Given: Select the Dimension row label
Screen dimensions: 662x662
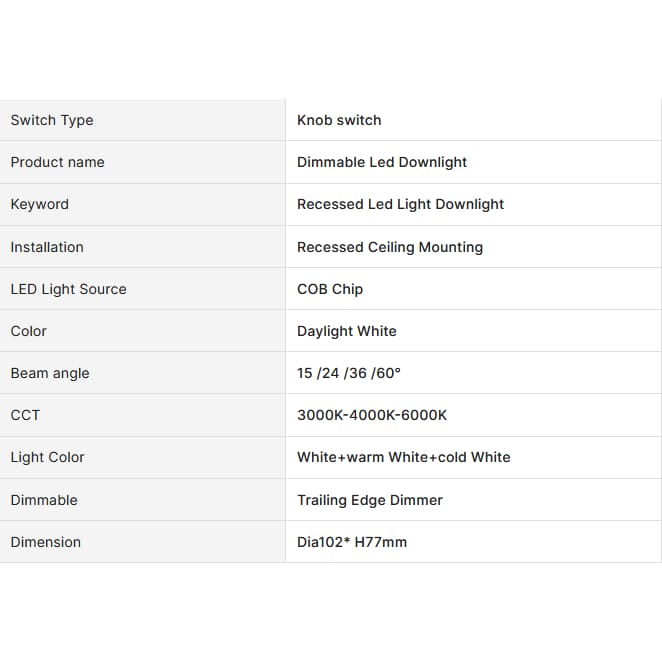Looking at the screenshot, I should click(x=46, y=542).
